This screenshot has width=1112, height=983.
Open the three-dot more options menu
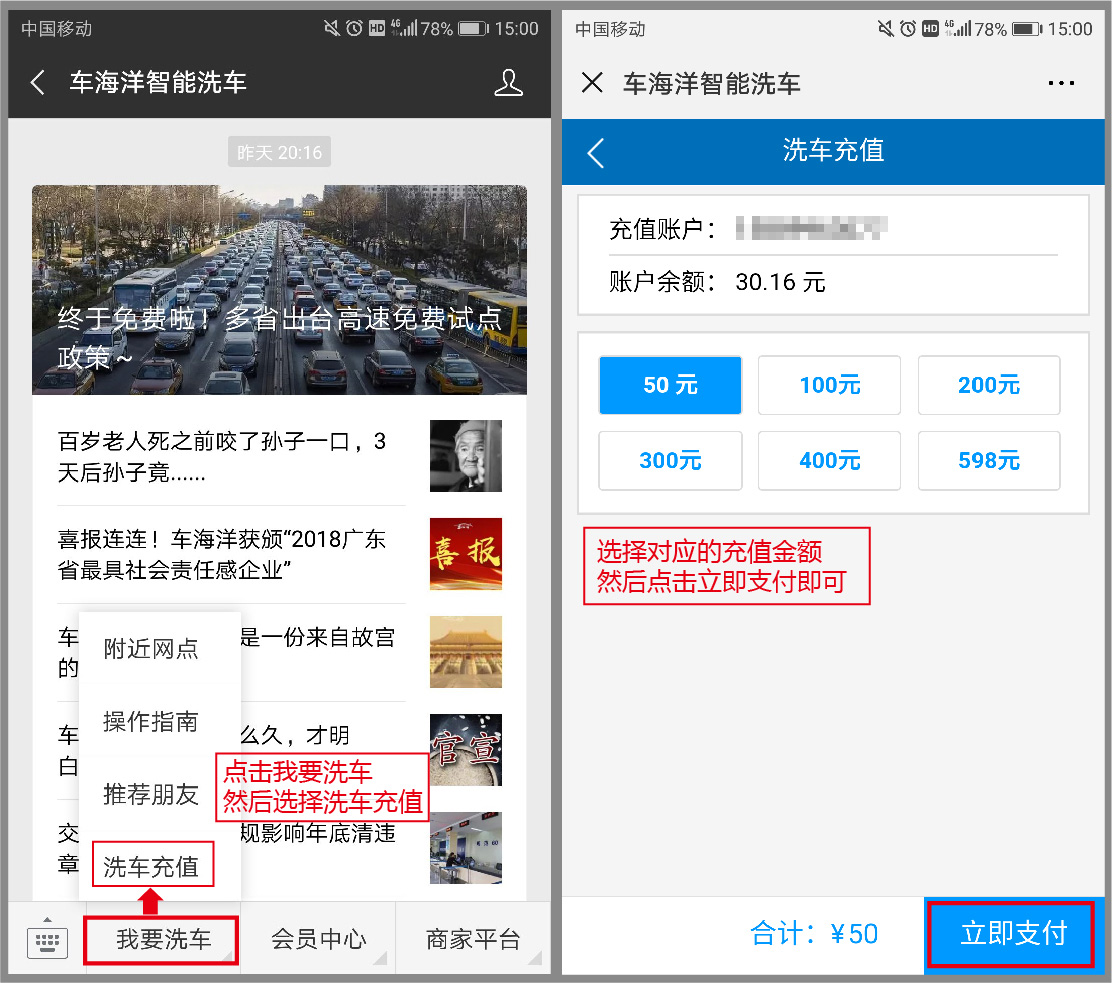(1061, 83)
